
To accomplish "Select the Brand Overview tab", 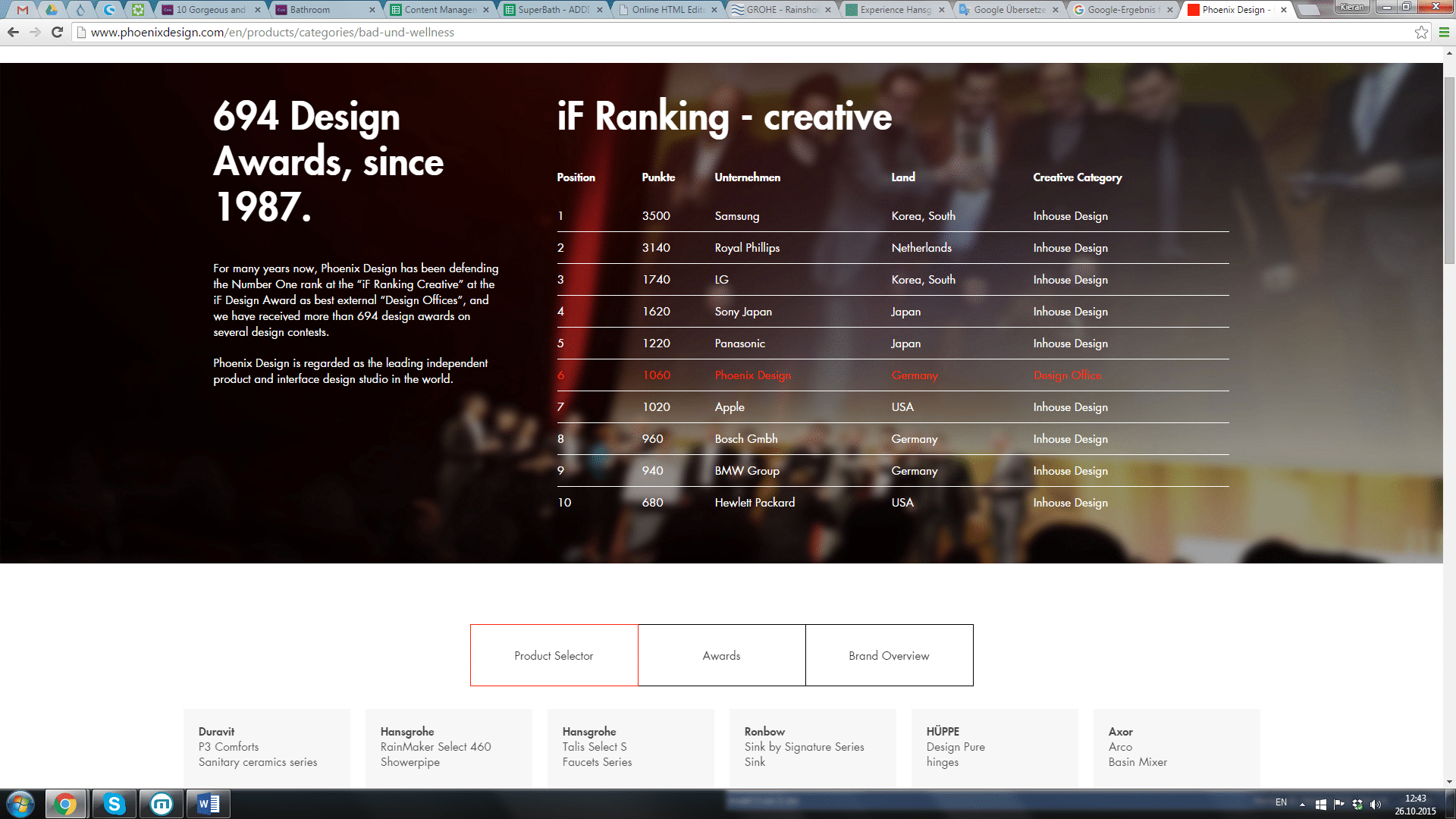I will coord(889,655).
